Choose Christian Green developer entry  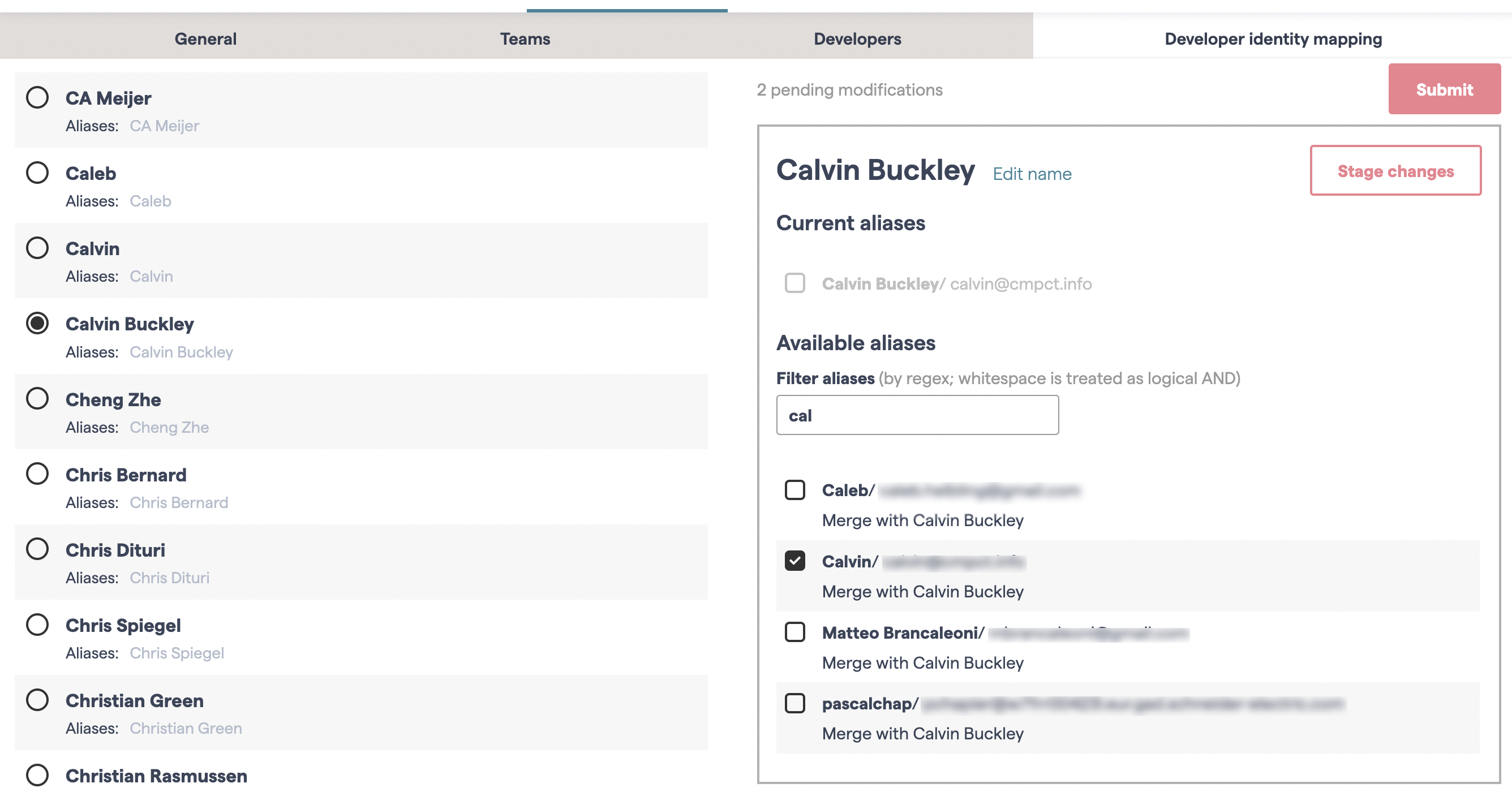tap(37, 699)
